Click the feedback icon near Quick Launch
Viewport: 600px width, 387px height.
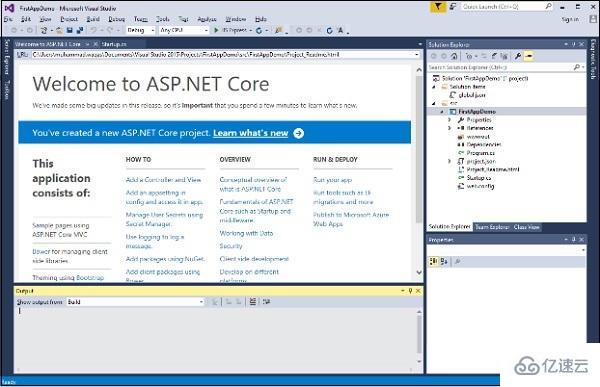453,7
